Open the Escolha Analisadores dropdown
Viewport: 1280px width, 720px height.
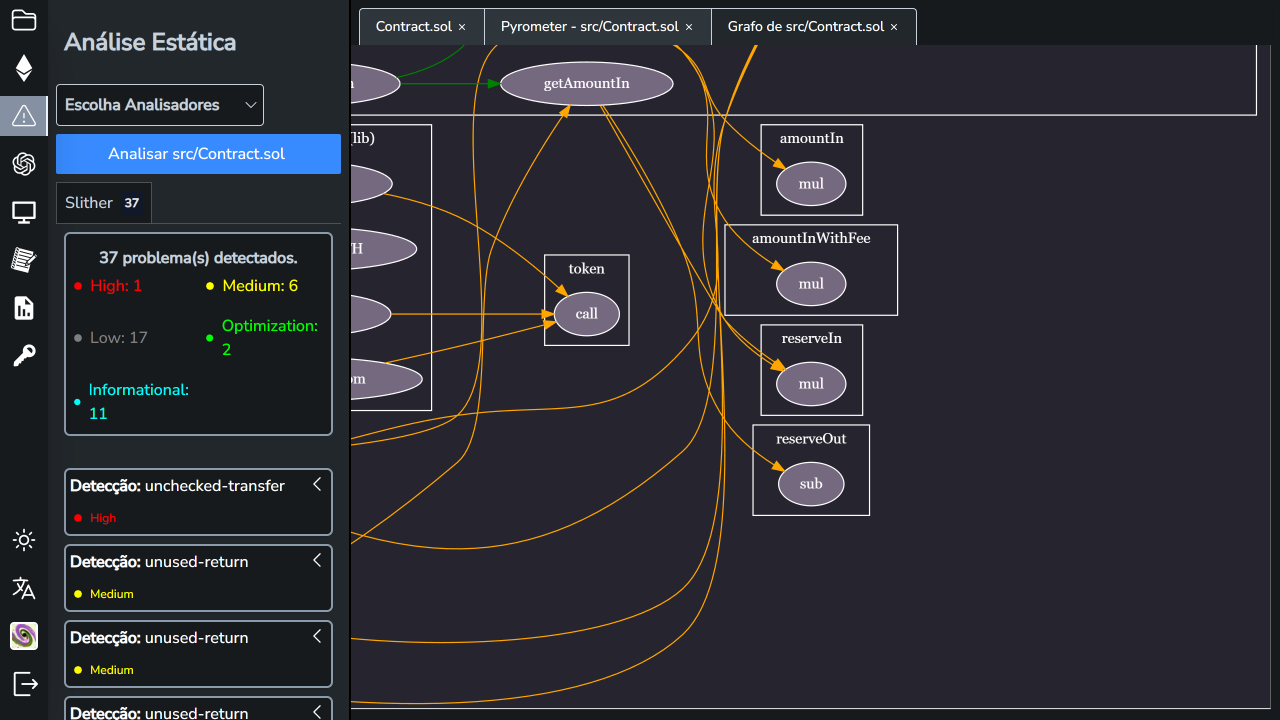coord(160,105)
